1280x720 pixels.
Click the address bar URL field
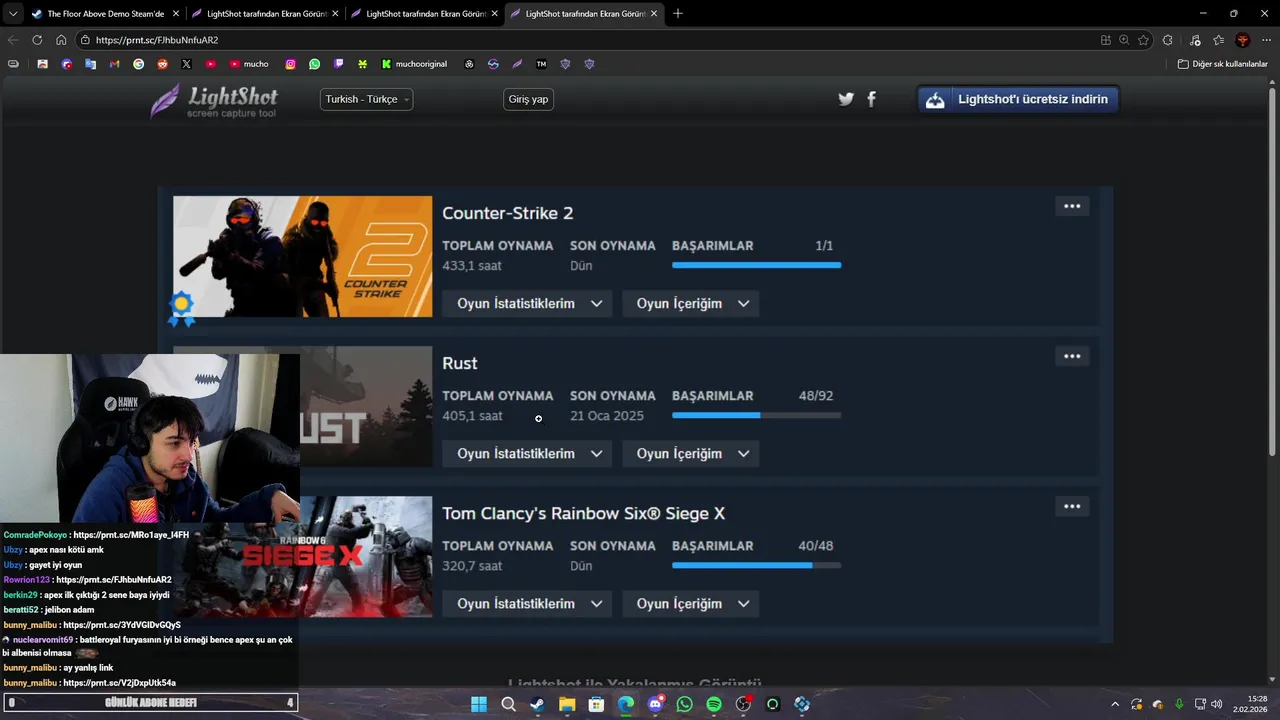click(590, 40)
